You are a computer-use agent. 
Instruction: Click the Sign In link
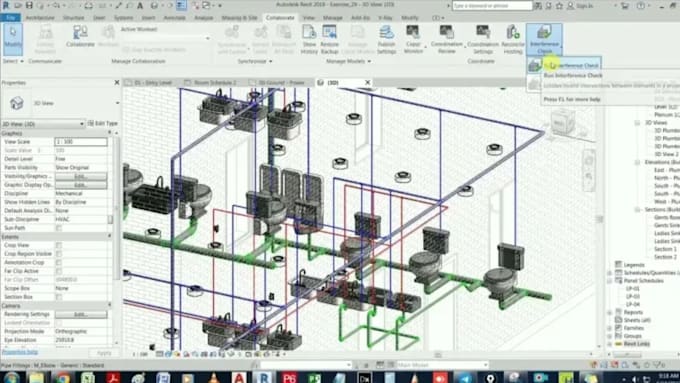click(x=585, y=6)
